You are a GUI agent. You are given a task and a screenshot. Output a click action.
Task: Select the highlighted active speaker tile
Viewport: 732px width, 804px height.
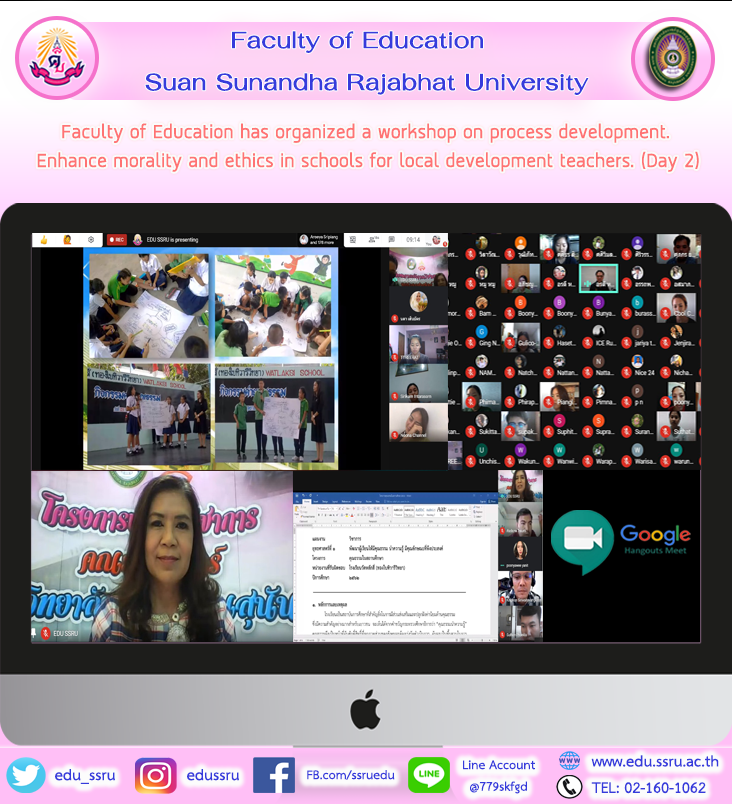click(598, 279)
